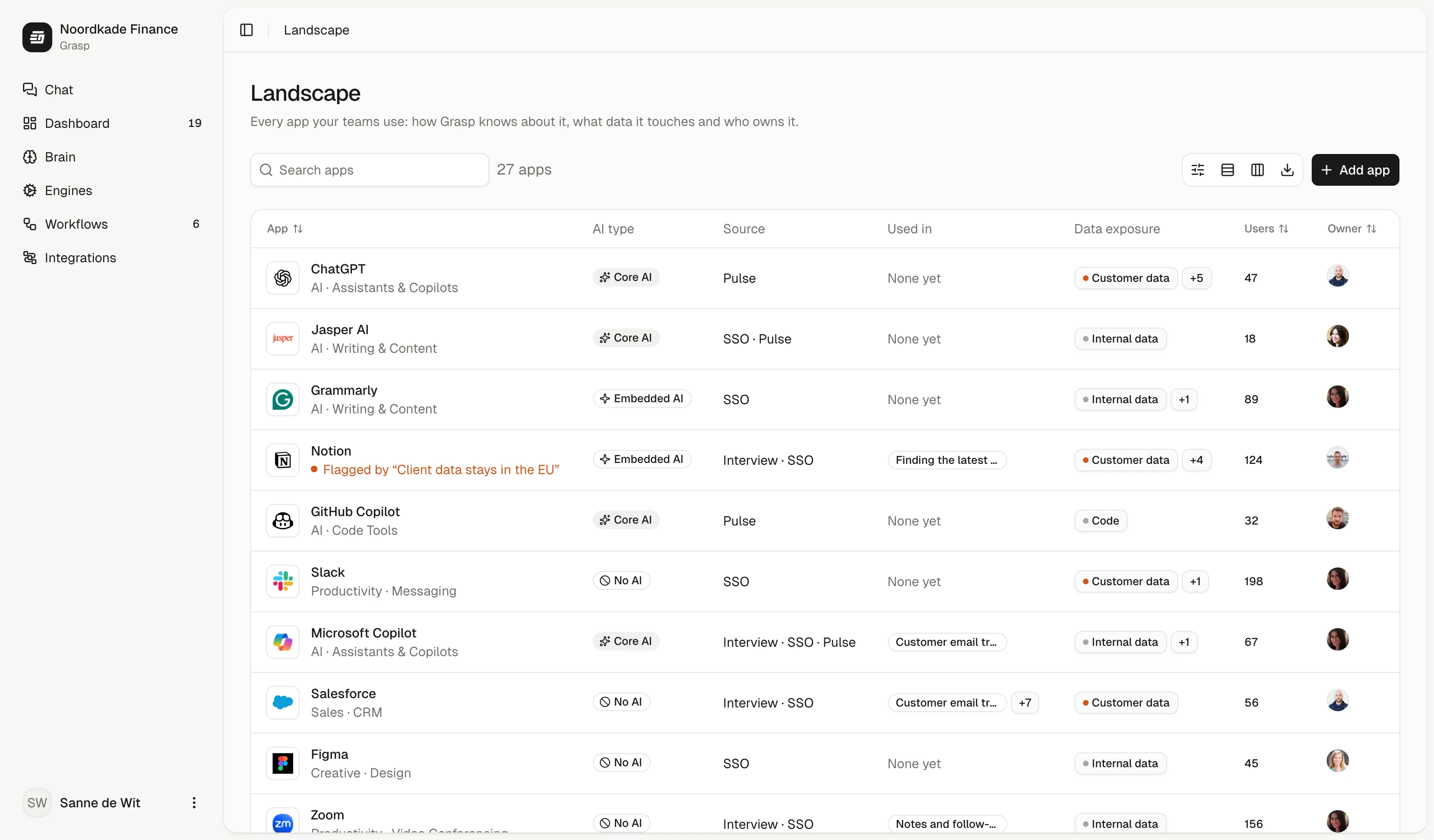
Task: Open the Noordkade Finance workspace logo
Action: click(37, 37)
